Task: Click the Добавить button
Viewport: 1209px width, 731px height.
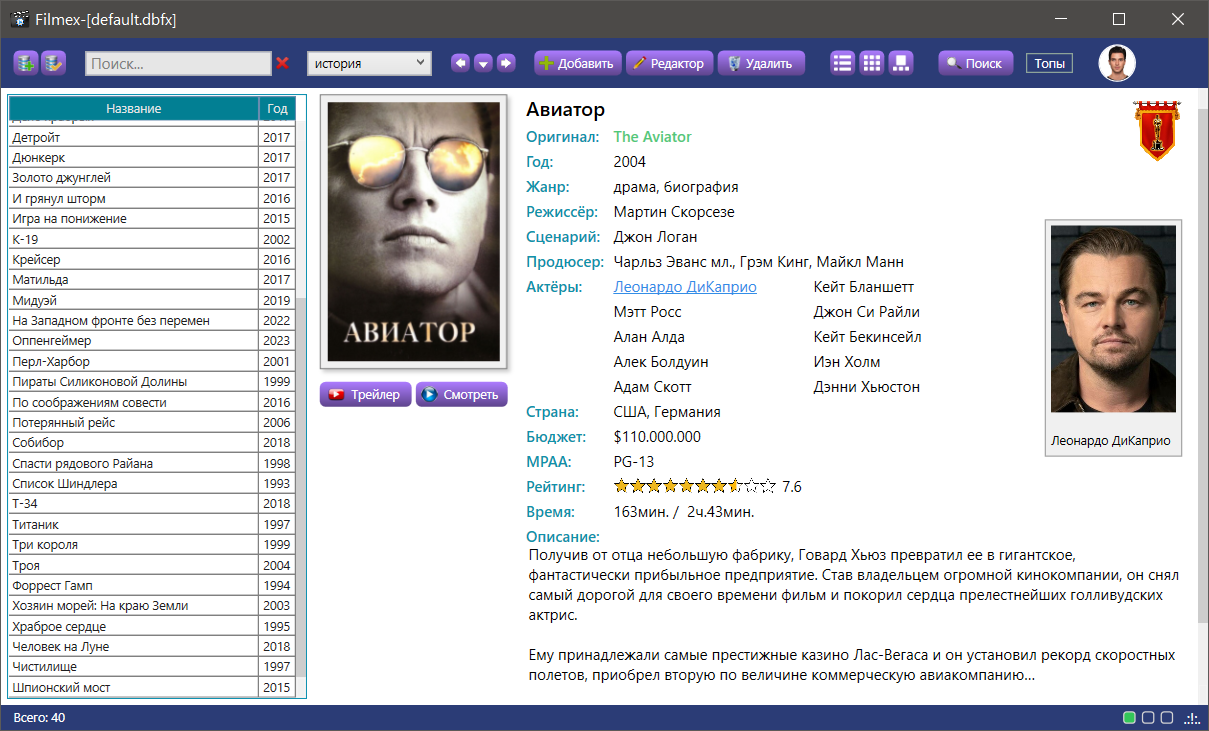Action: [x=578, y=63]
